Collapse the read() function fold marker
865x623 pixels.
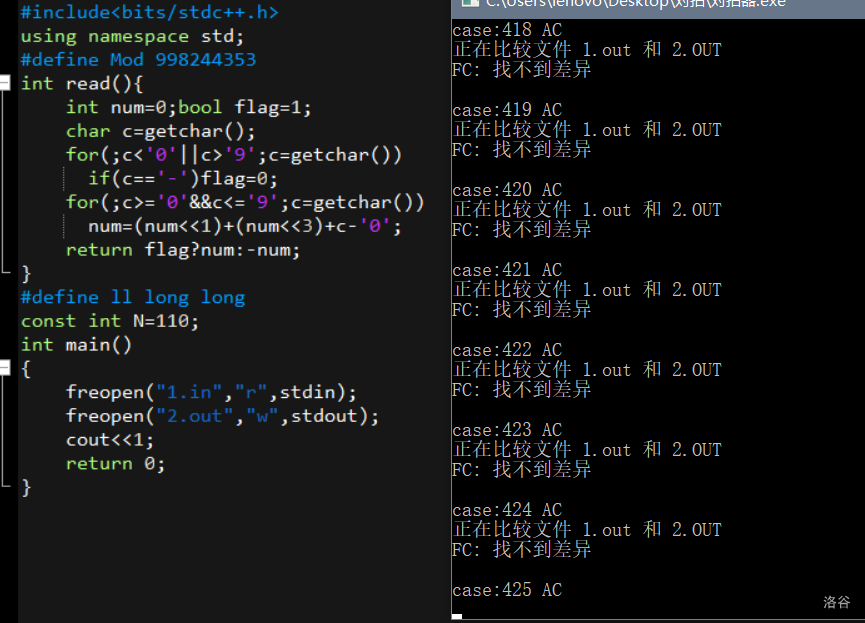6,84
